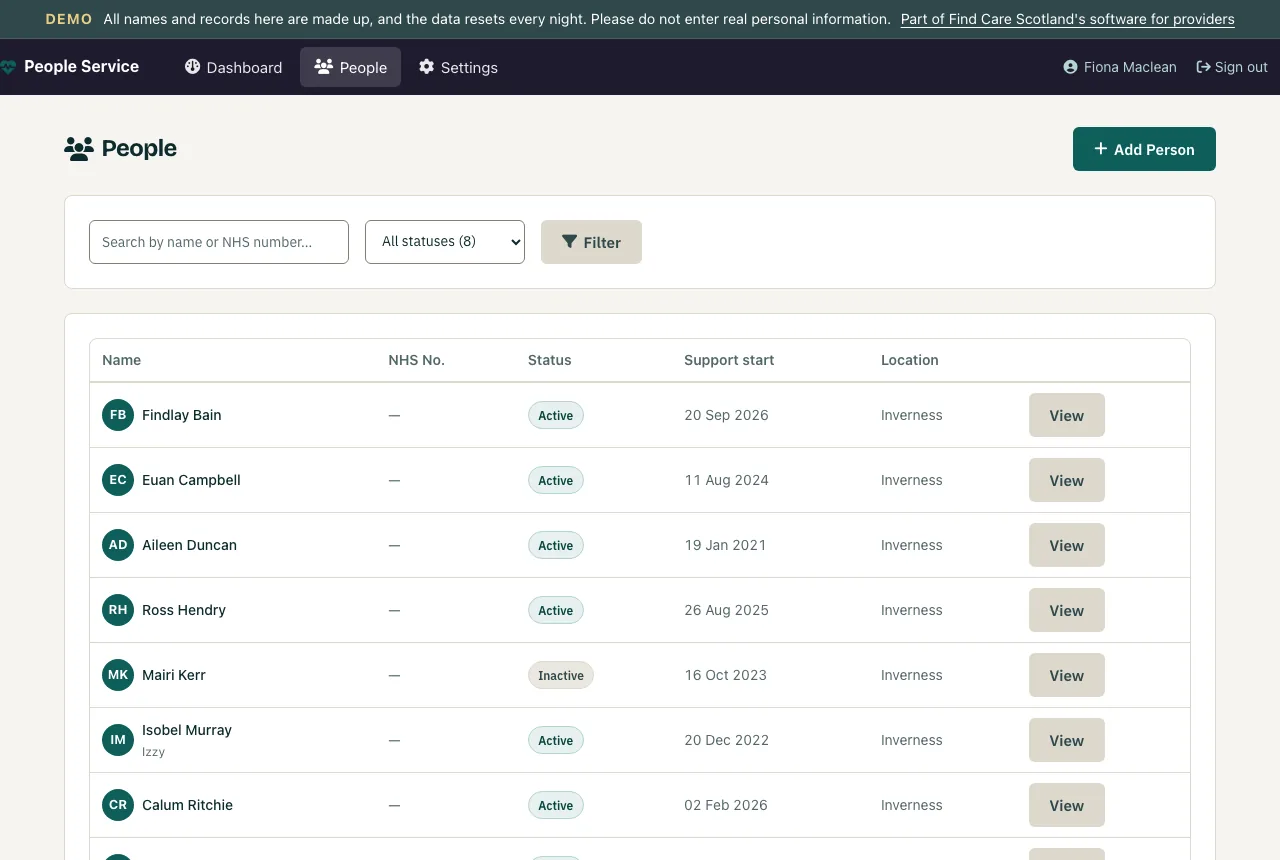This screenshot has width=1280, height=860.
Task: Open Find Care Scotland's software for providers link
Action: click(1067, 19)
